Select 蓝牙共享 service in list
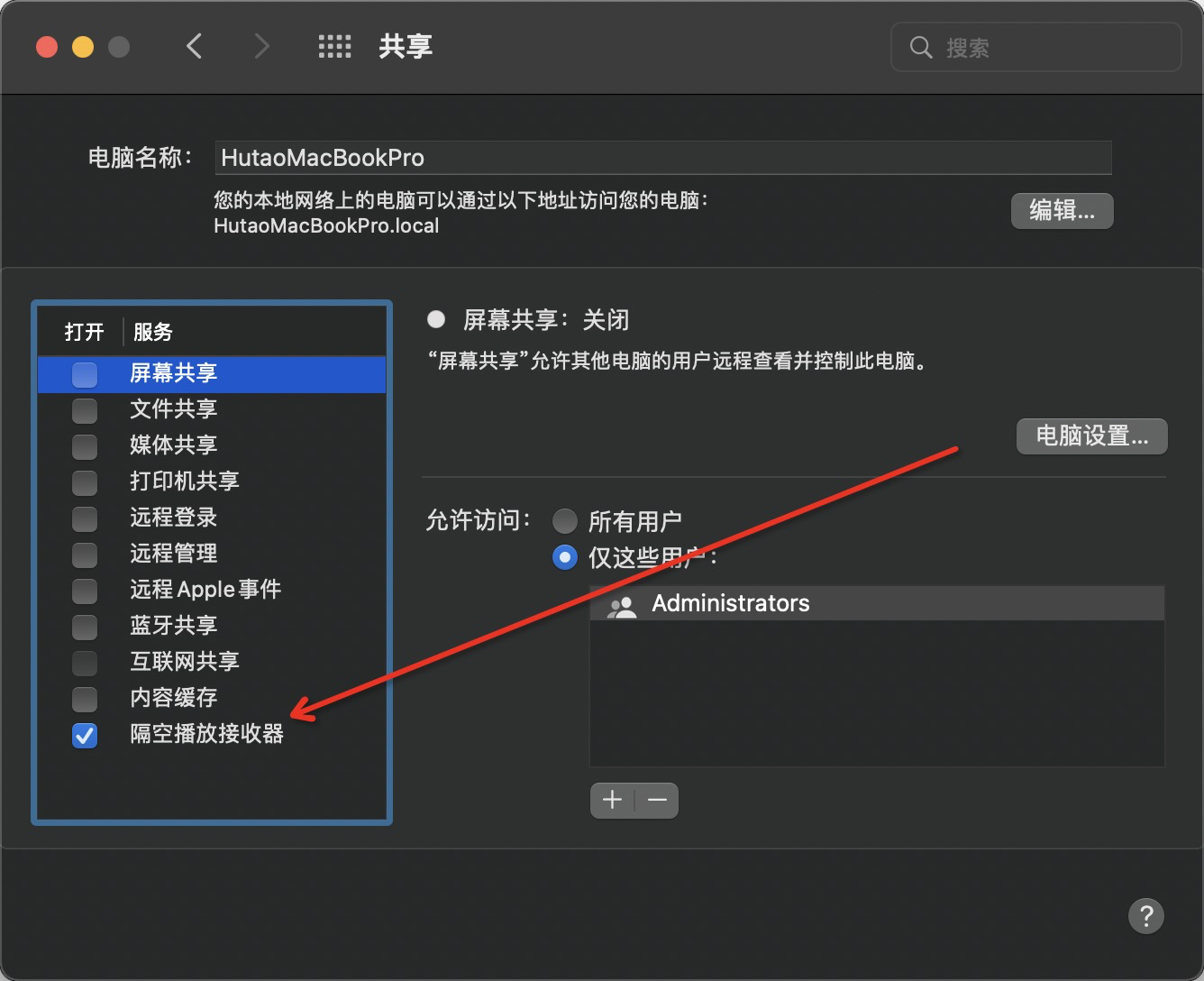 coord(173,626)
